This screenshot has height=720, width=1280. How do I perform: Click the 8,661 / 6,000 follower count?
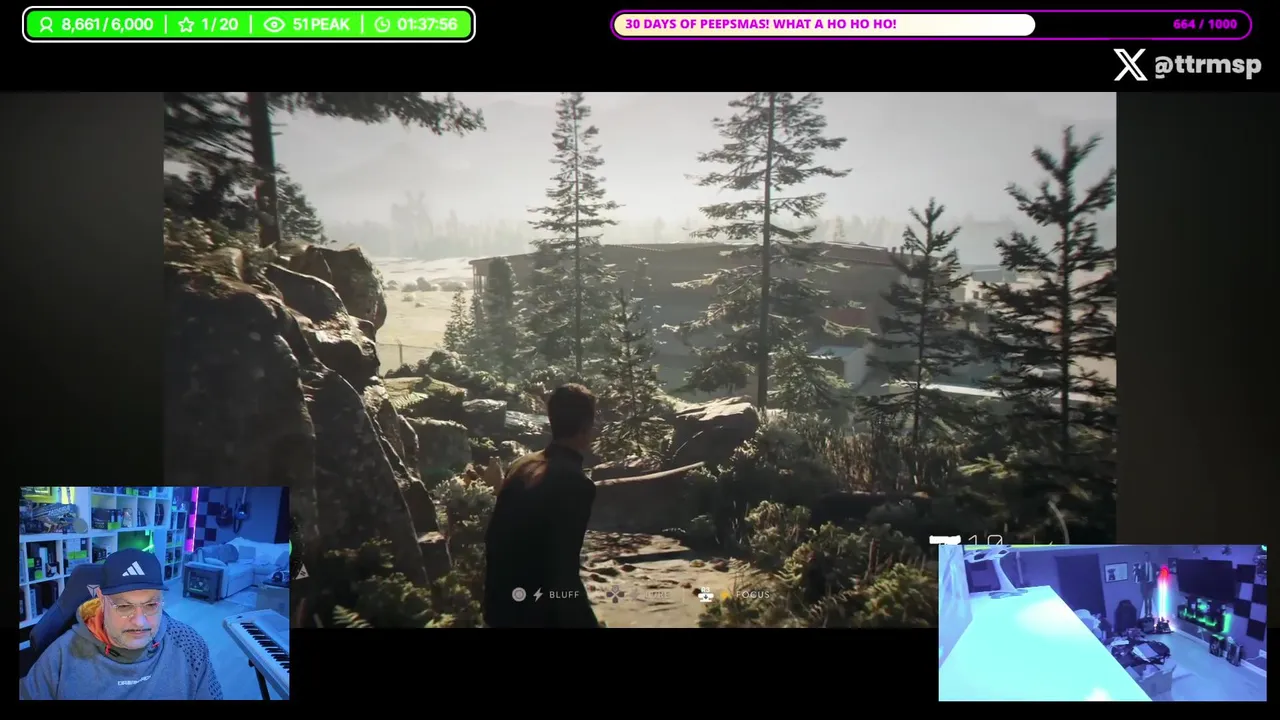pyautogui.click(x=107, y=25)
